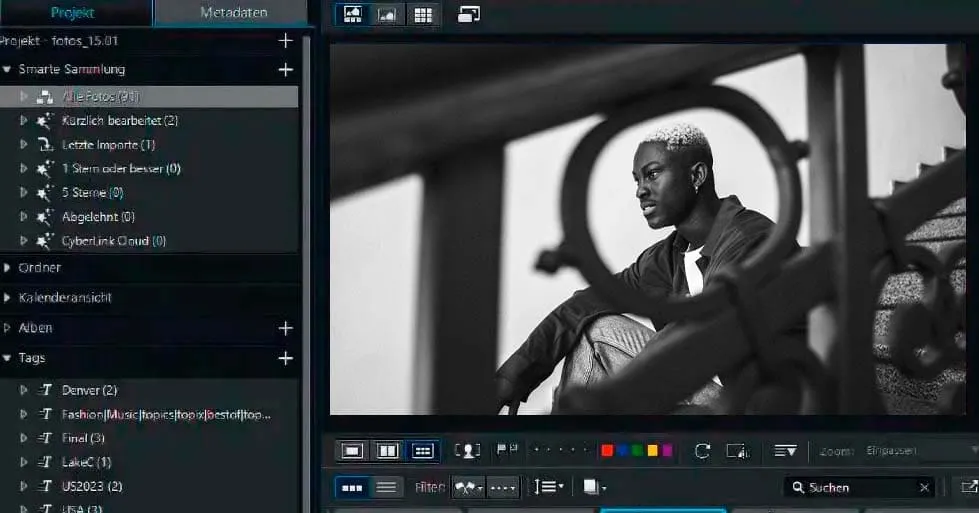Viewport: 979px width, 513px height.
Task: Select Kürzlich bearbeitet smart collection
Action: [119, 121]
